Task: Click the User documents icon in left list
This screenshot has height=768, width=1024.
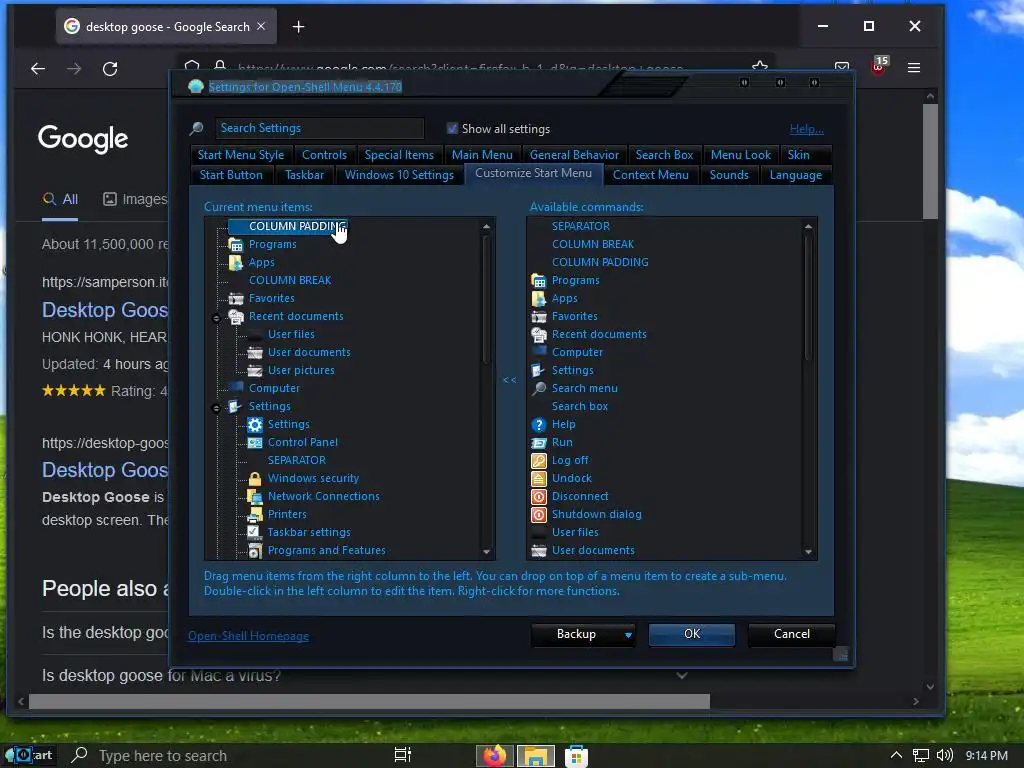Action: (x=255, y=353)
